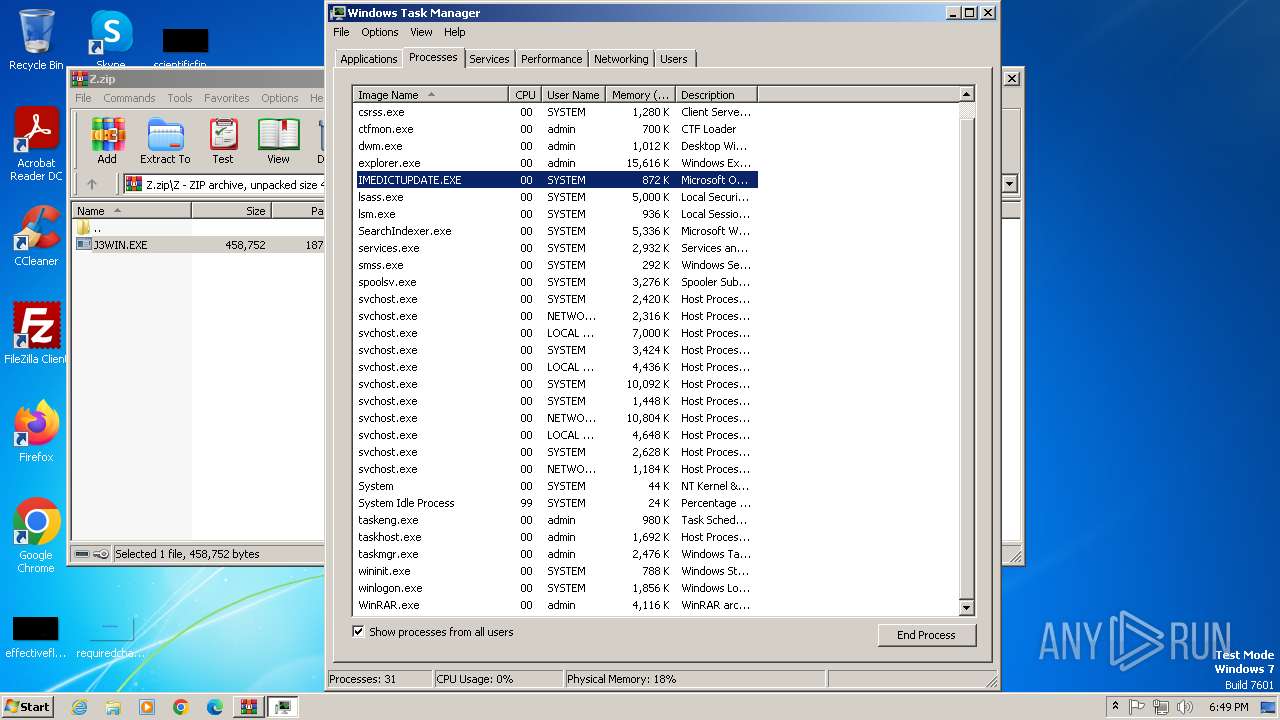Select the taskmgr.exe process row
This screenshot has height=720, width=1280.
pos(556,554)
